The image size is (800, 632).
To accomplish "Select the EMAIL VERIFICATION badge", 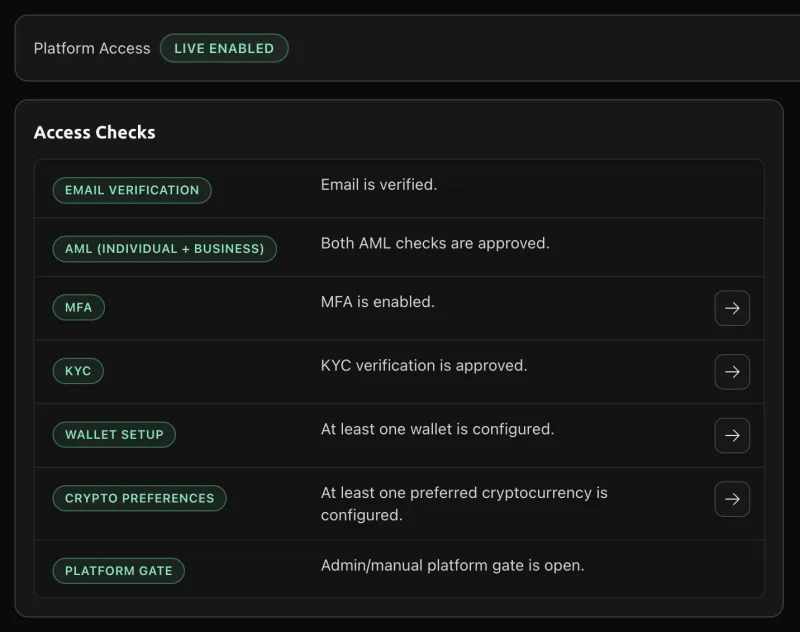I will 132,190.
